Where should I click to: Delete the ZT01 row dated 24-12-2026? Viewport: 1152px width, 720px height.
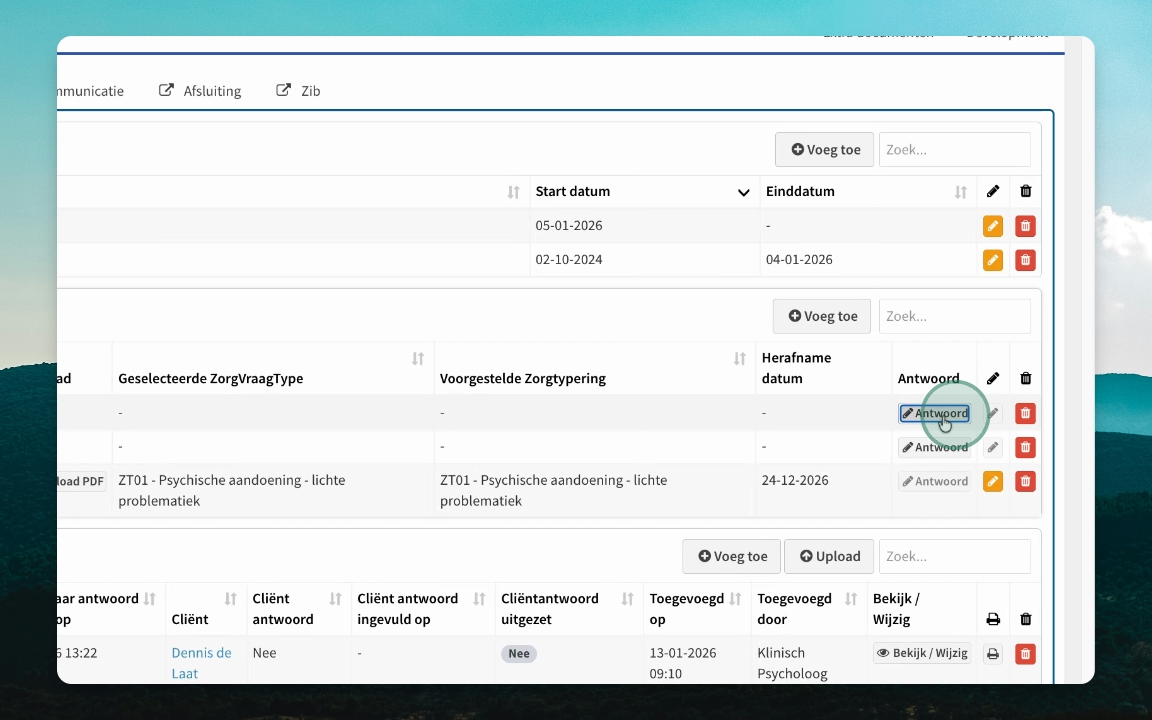point(1026,481)
